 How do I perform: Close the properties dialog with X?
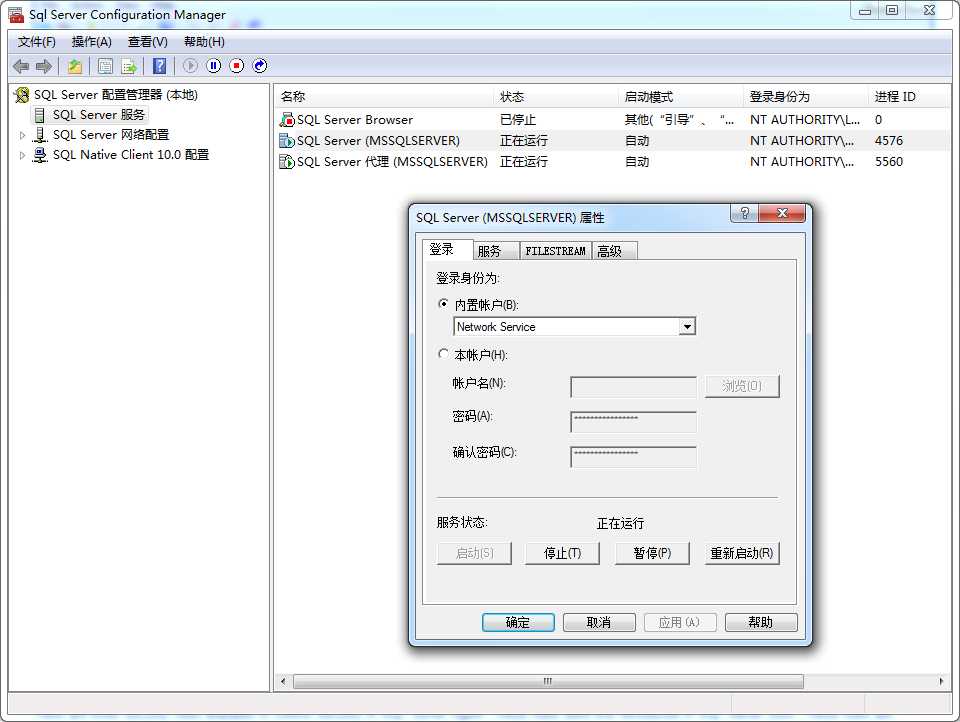click(781, 213)
